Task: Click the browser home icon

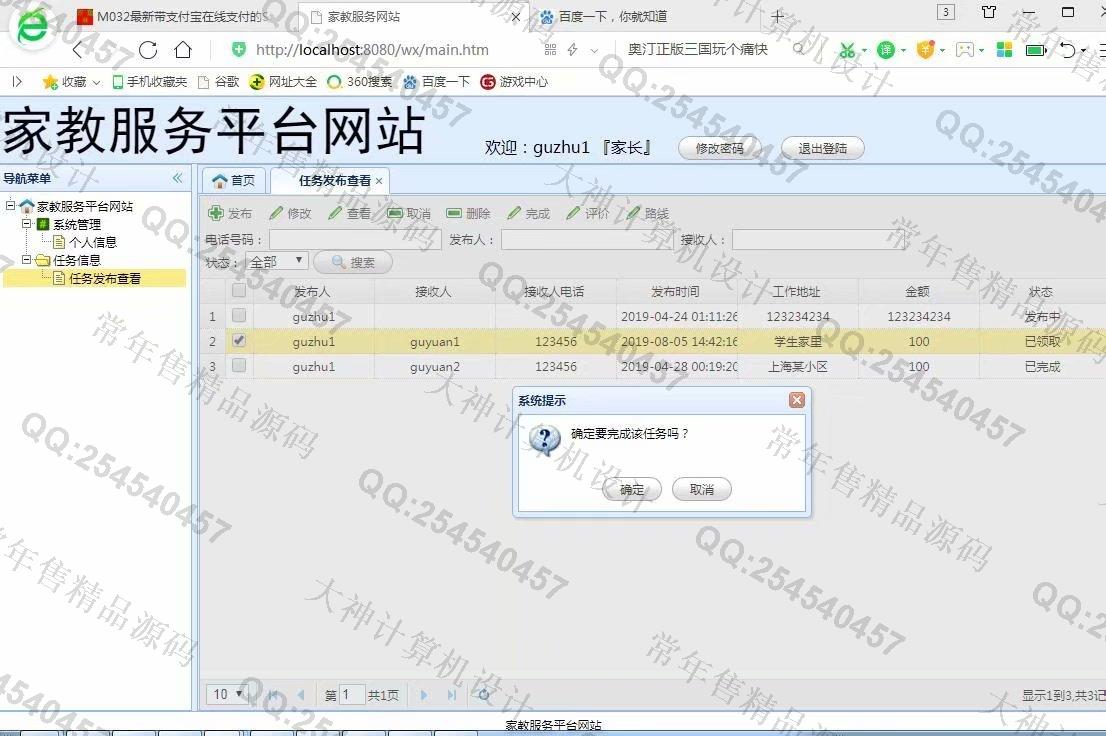Action: [x=183, y=50]
